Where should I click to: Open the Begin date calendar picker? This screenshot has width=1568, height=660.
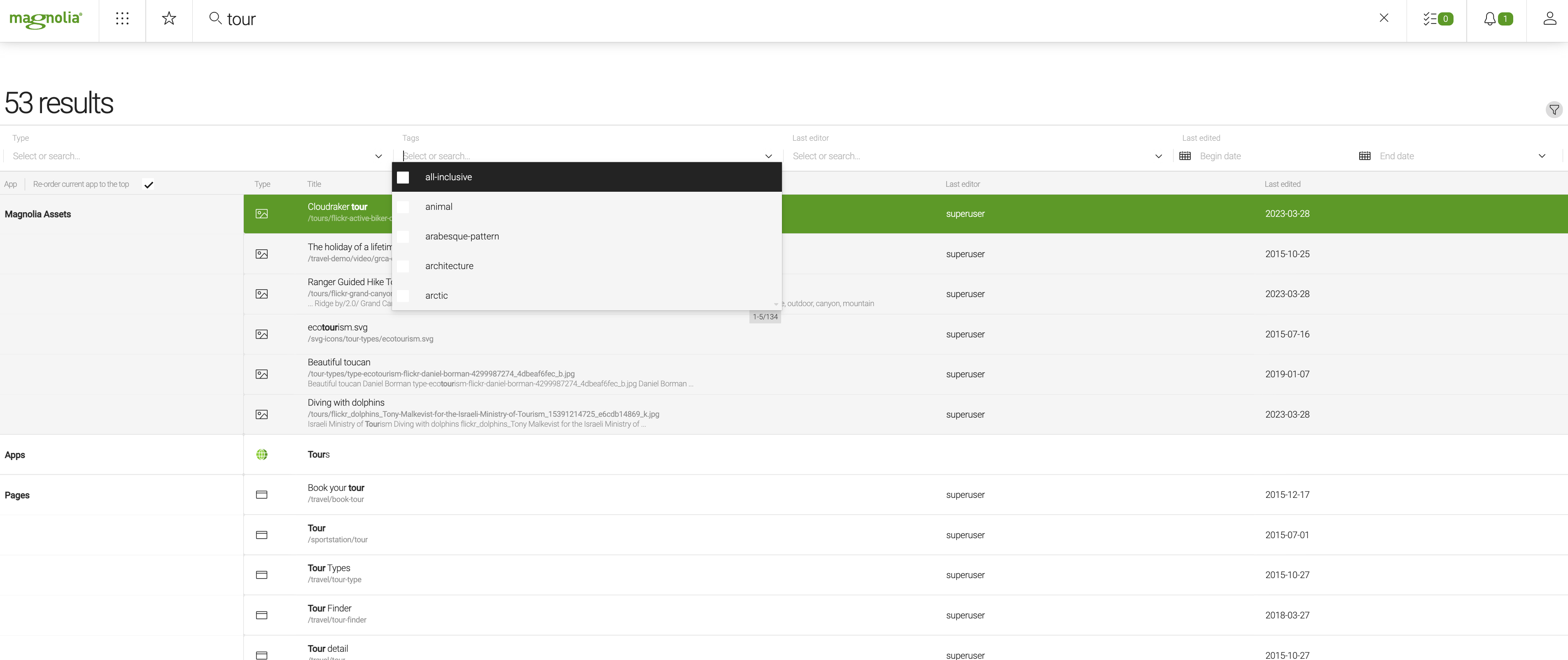coord(1186,156)
